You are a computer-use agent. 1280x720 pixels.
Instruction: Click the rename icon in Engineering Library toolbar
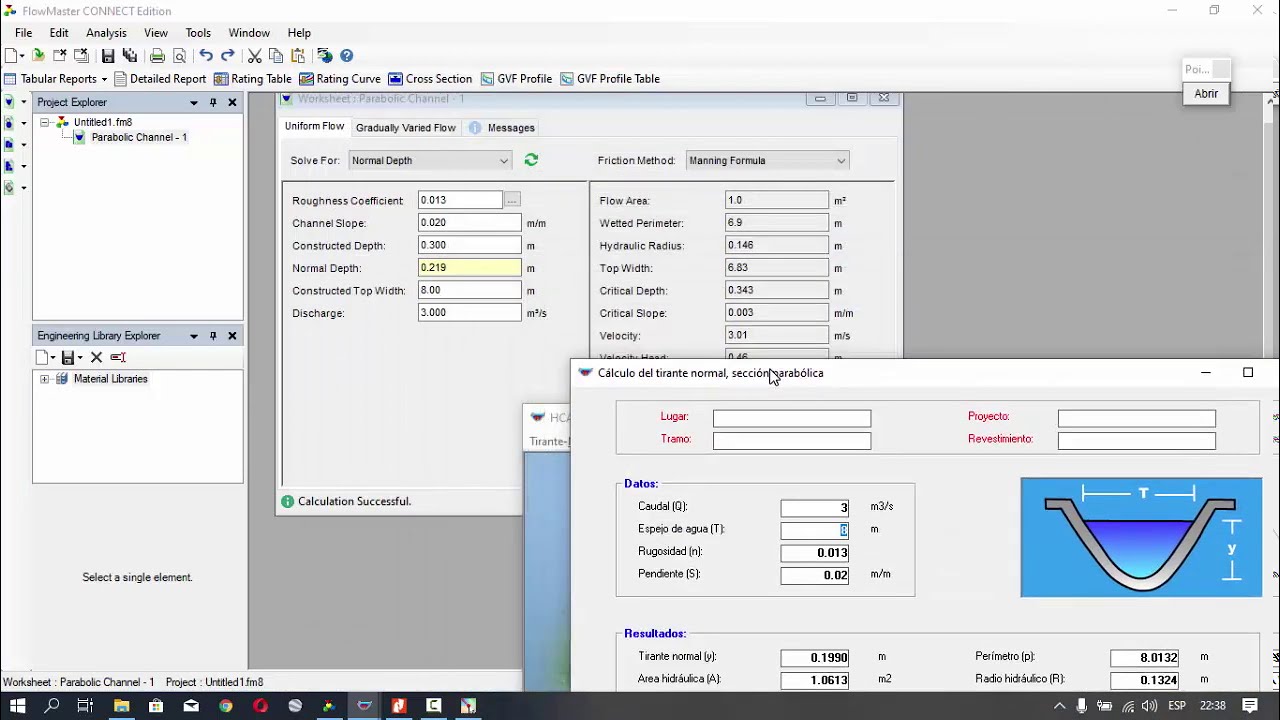click(118, 357)
